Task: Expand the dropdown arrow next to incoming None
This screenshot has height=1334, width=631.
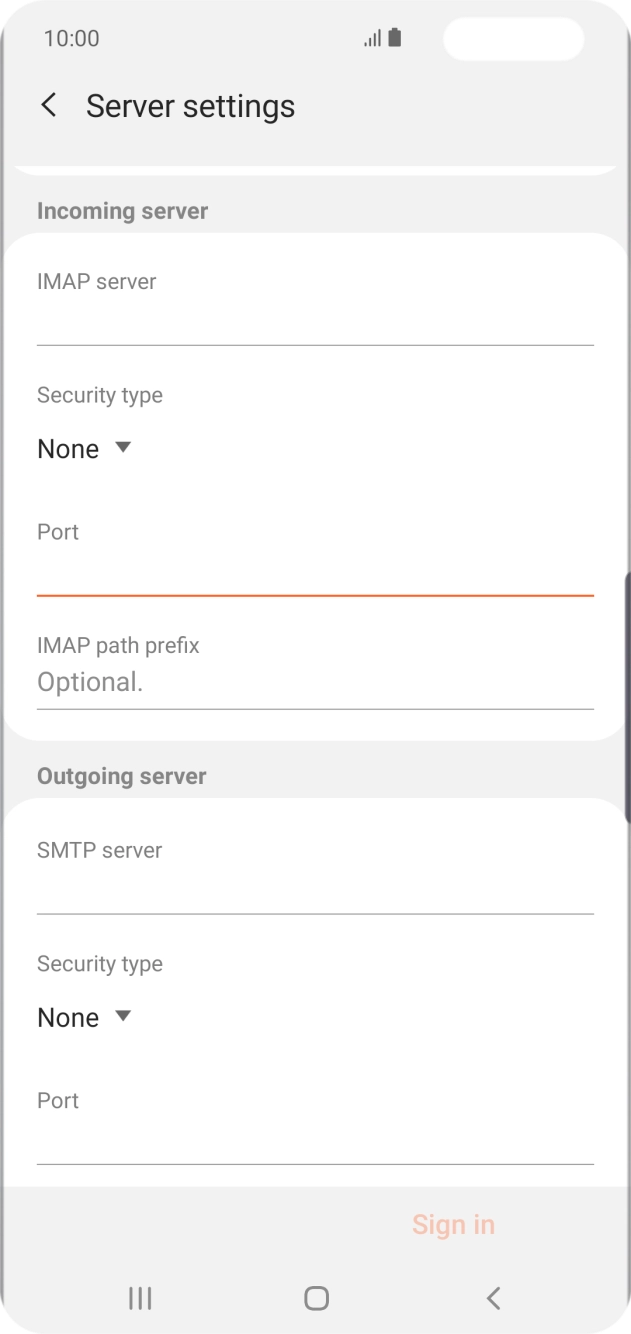Action: pyautogui.click(x=122, y=448)
